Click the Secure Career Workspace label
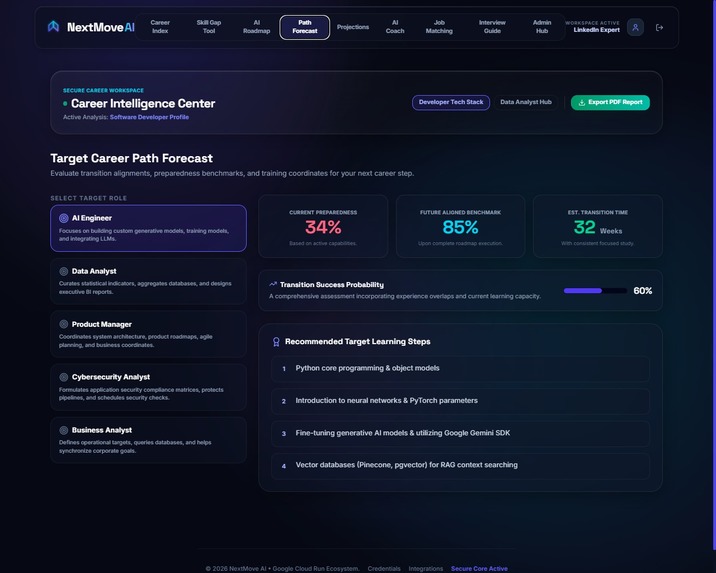This screenshot has width=716, height=573. click(x=103, y=90)
